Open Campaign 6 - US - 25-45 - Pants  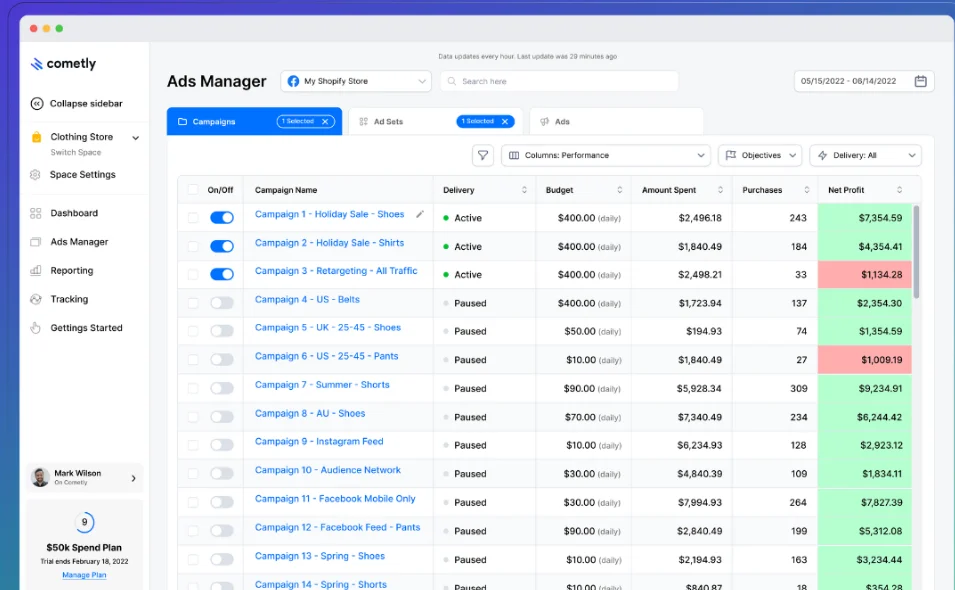click(326, 356)
